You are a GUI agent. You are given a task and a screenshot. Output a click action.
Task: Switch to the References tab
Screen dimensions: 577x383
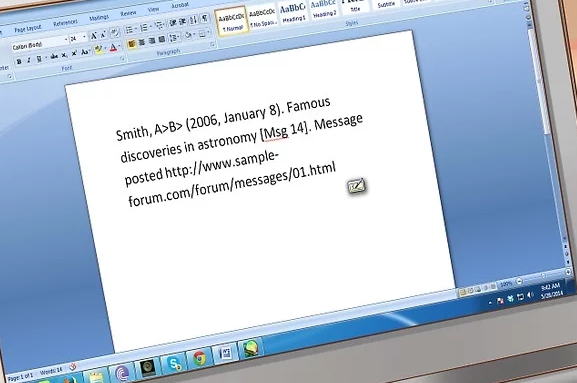click(65, 23)
